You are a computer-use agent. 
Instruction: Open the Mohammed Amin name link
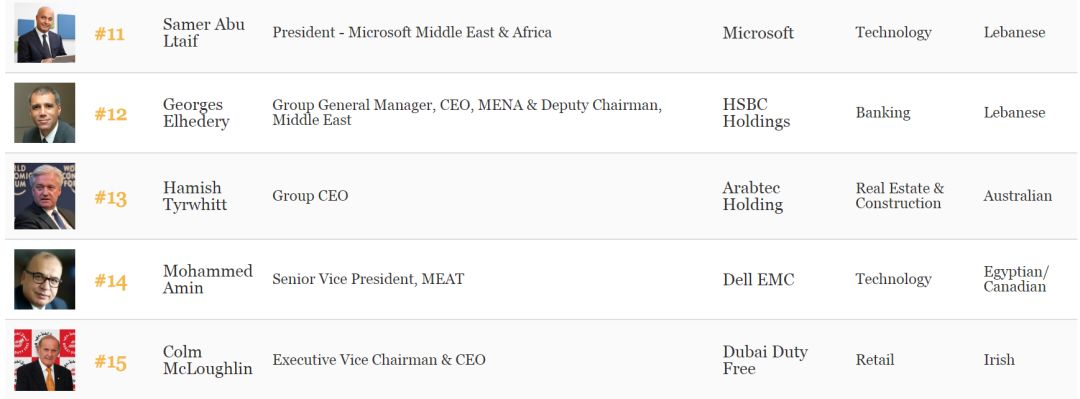coord(207,279)
